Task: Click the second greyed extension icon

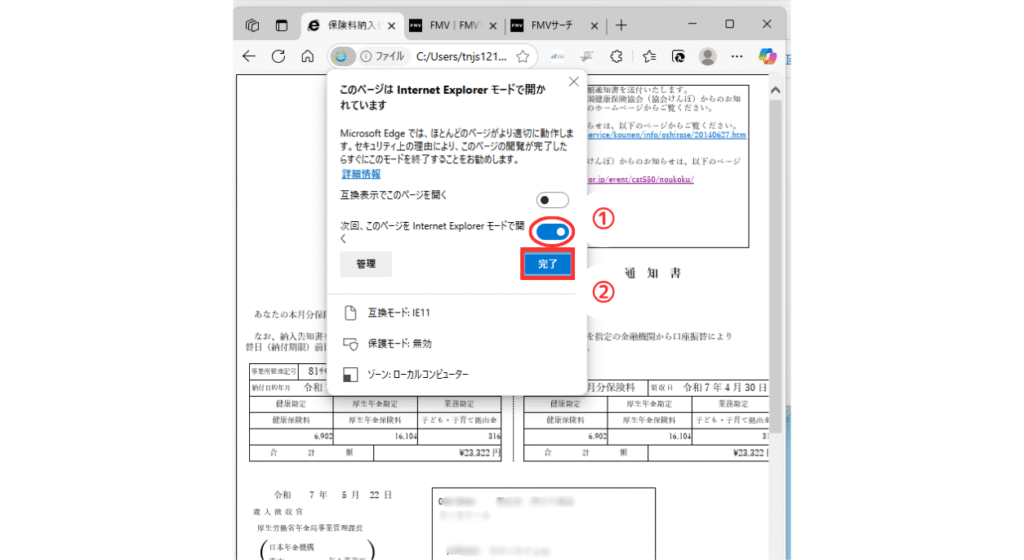Action: pyautogui.click(x=586, y=57)
